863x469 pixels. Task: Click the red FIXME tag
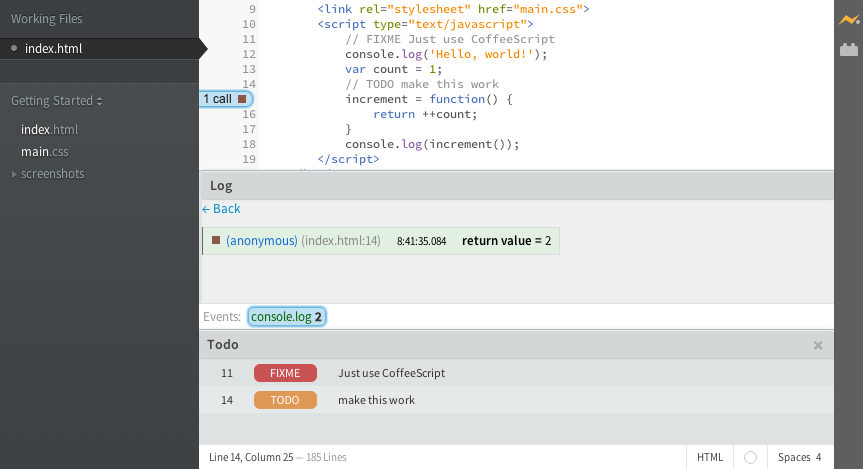tap(285, 373)
